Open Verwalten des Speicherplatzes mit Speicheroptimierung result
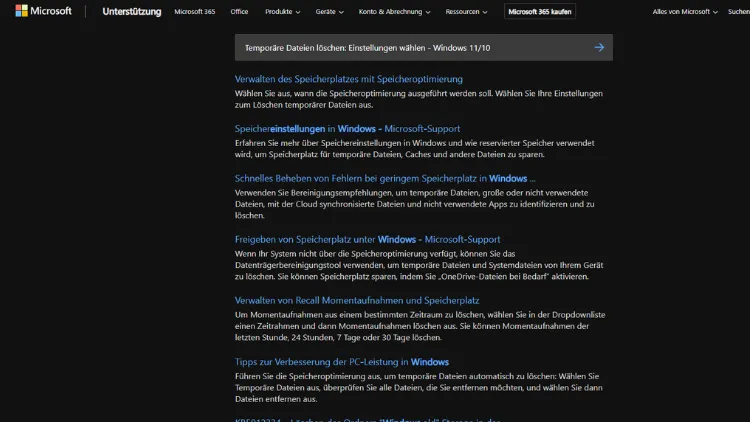The width and height of the screenshot is (750, 422). coord(349,79)
